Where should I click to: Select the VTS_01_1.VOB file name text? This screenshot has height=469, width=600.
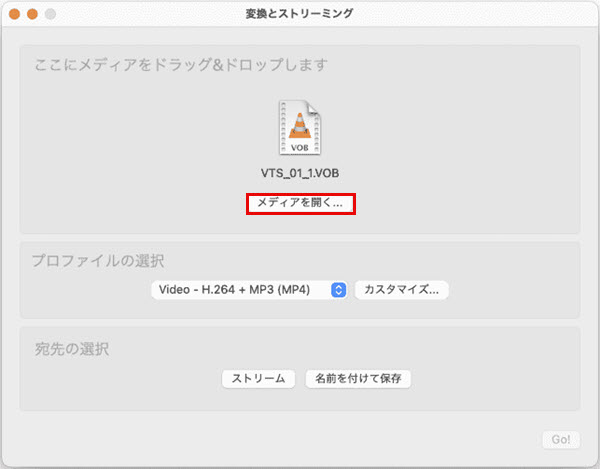coord(300,173)
